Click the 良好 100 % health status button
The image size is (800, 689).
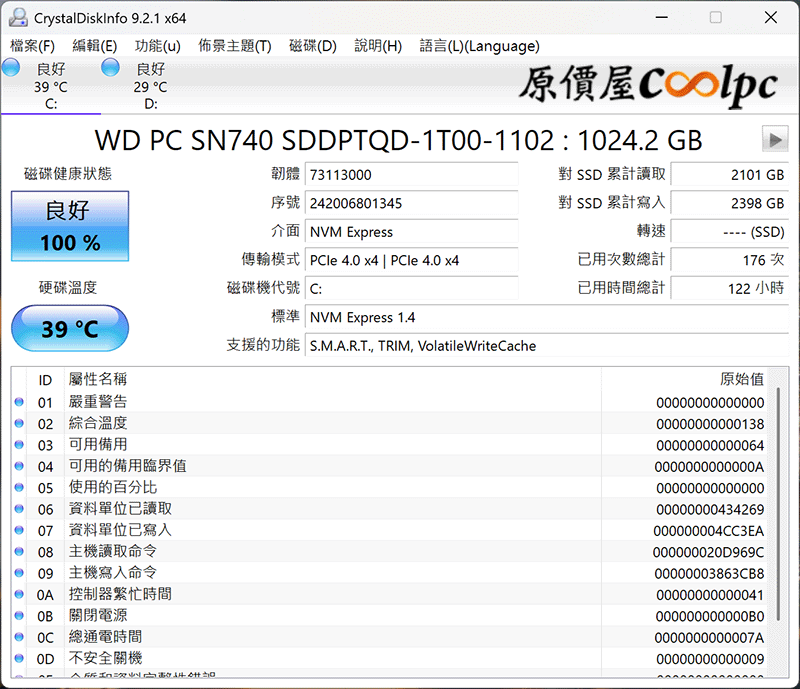coord(70,226)
